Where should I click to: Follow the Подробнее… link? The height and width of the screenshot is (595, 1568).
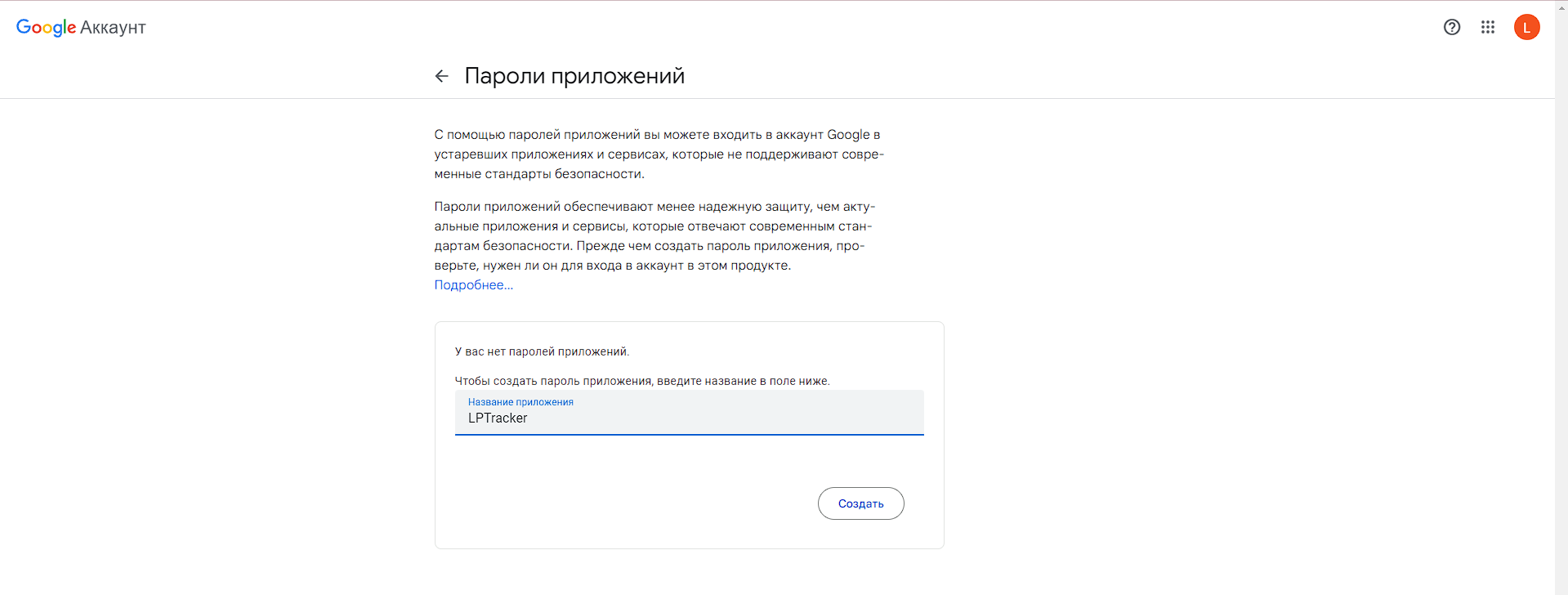pyautogui.click(x=474, y=285)
